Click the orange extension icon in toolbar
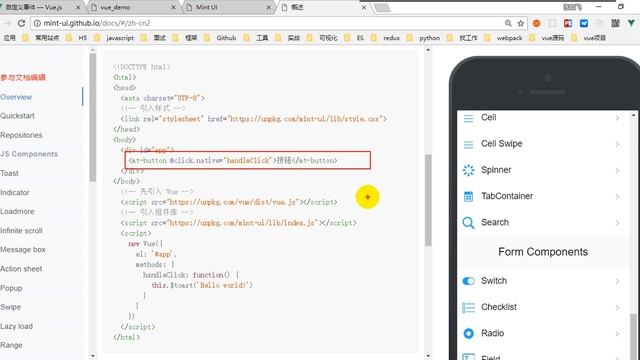This screenshot has height=360, width=640. coord(537,23)
